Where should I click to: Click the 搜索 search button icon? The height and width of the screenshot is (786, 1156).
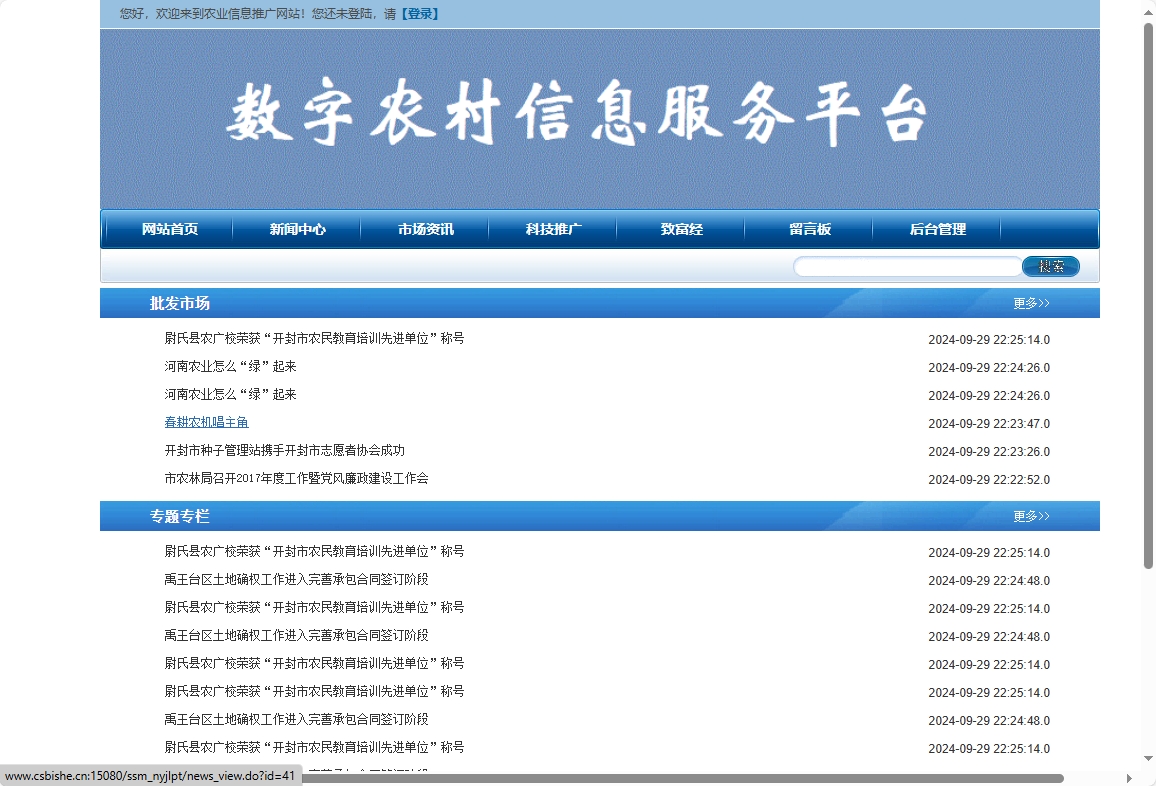click(1050, 266)
